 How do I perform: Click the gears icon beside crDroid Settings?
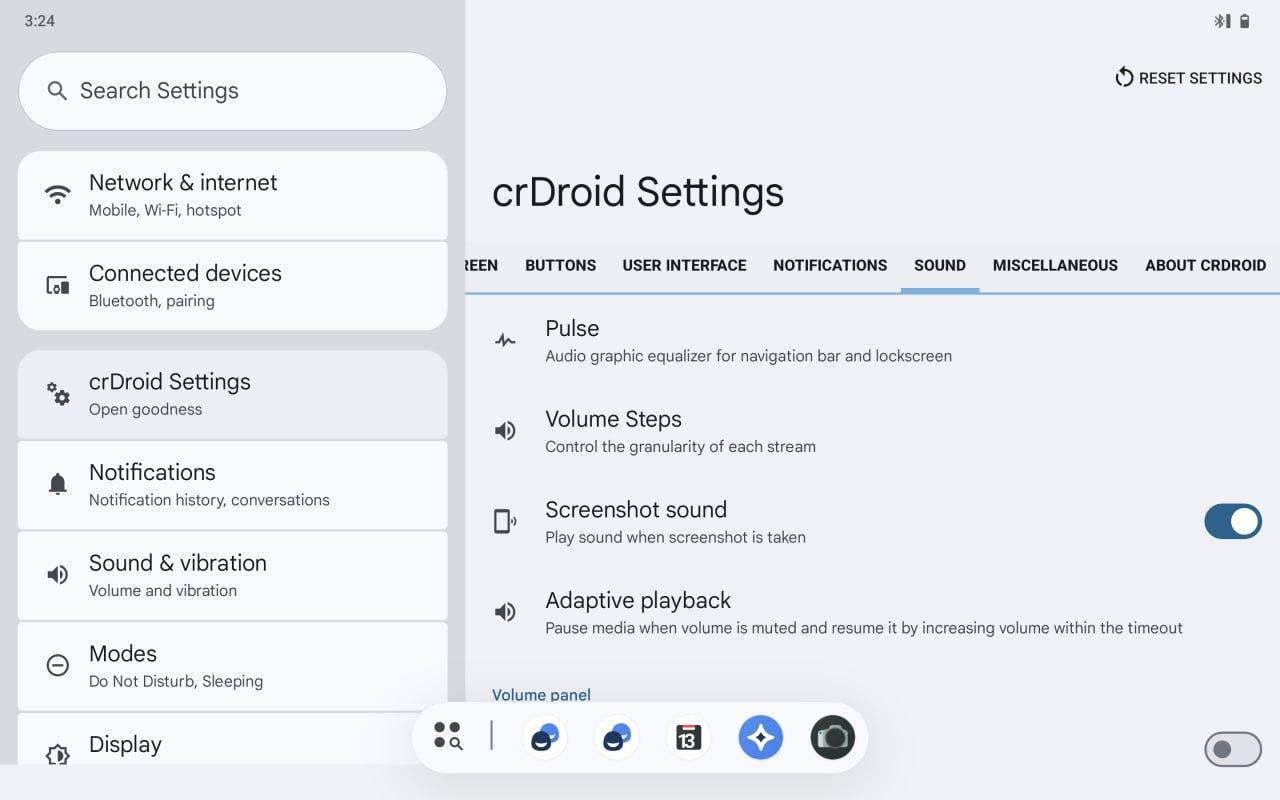(58, 394)
